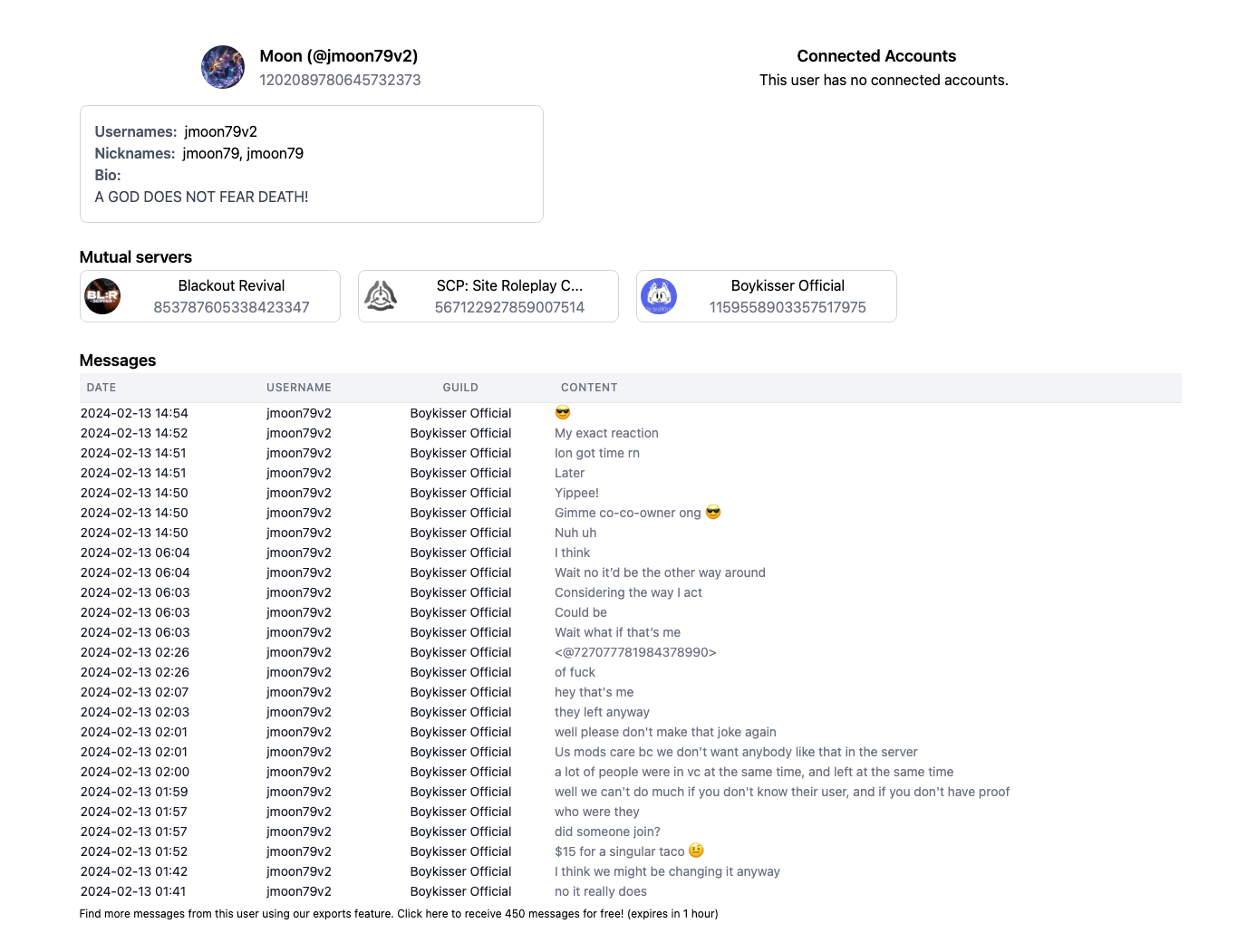Click Moon's profile avatar image

click(223, 67)
